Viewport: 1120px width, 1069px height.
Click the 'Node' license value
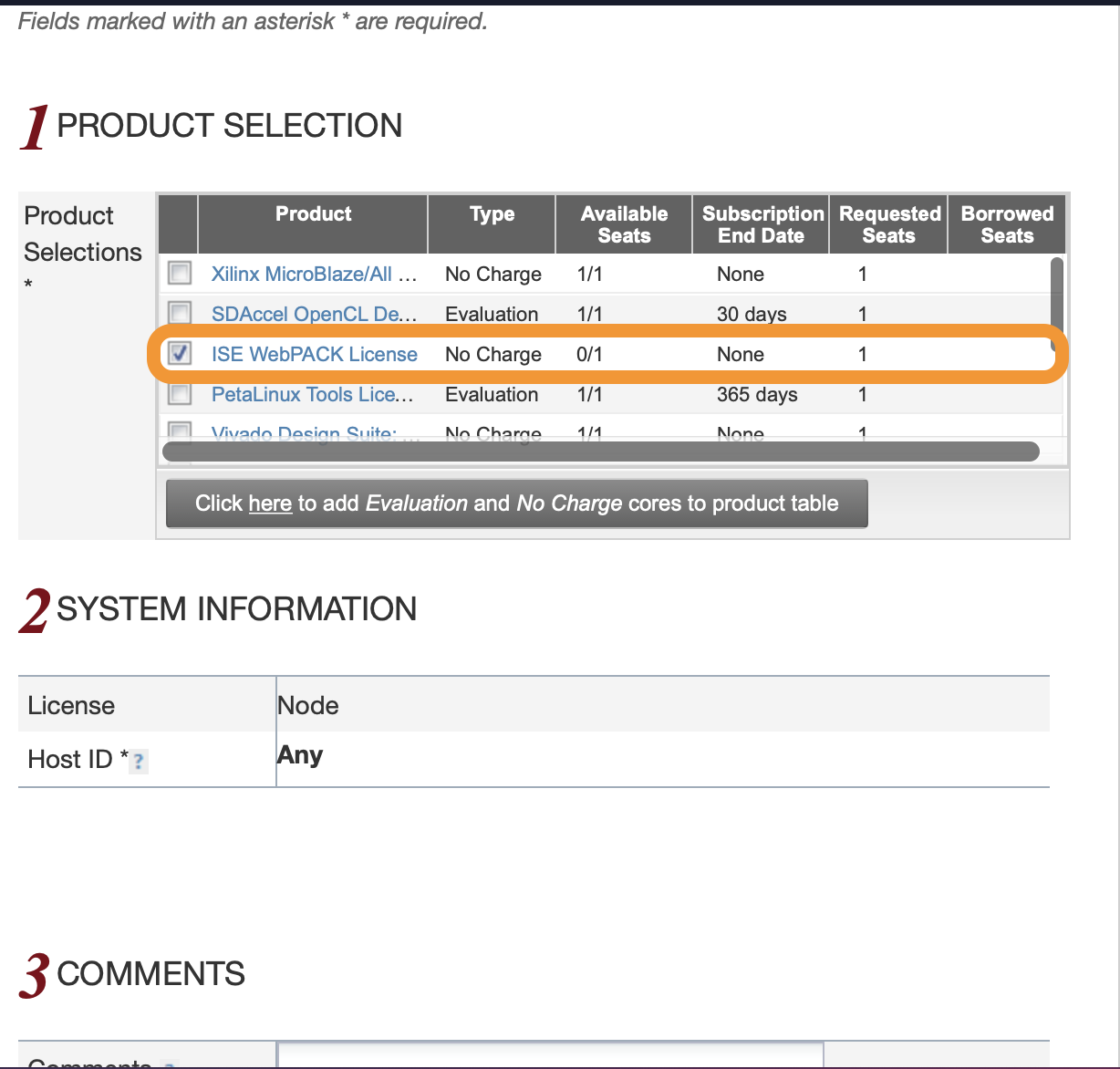point(308,705)
